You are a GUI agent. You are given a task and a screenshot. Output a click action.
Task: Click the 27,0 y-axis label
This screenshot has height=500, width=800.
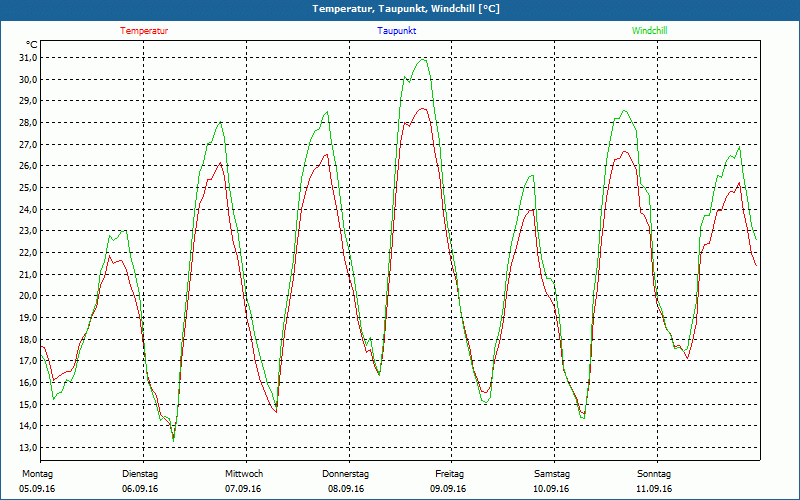[x=28, y=144]
